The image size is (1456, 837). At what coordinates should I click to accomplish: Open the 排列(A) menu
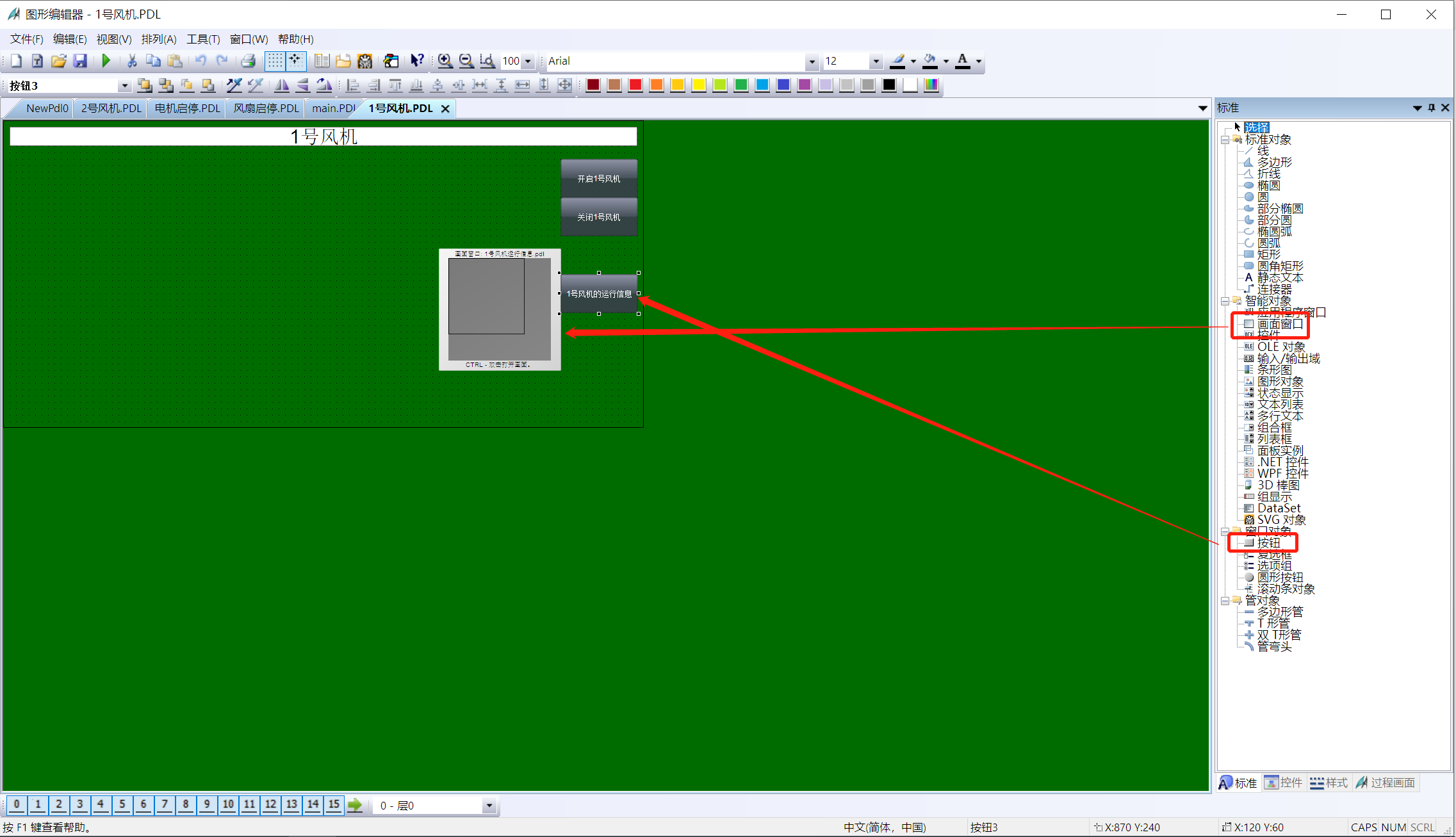tap(158, 39)
